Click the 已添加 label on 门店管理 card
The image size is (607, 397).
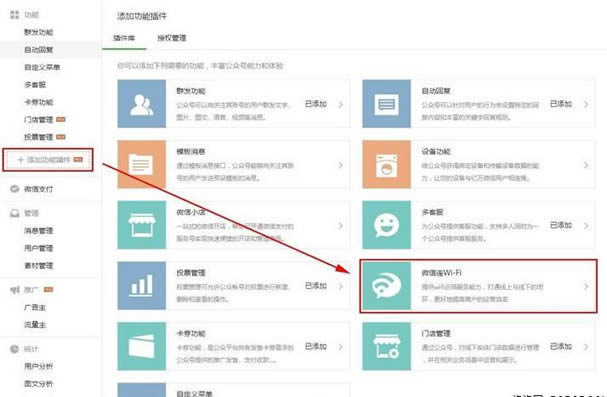561,346
